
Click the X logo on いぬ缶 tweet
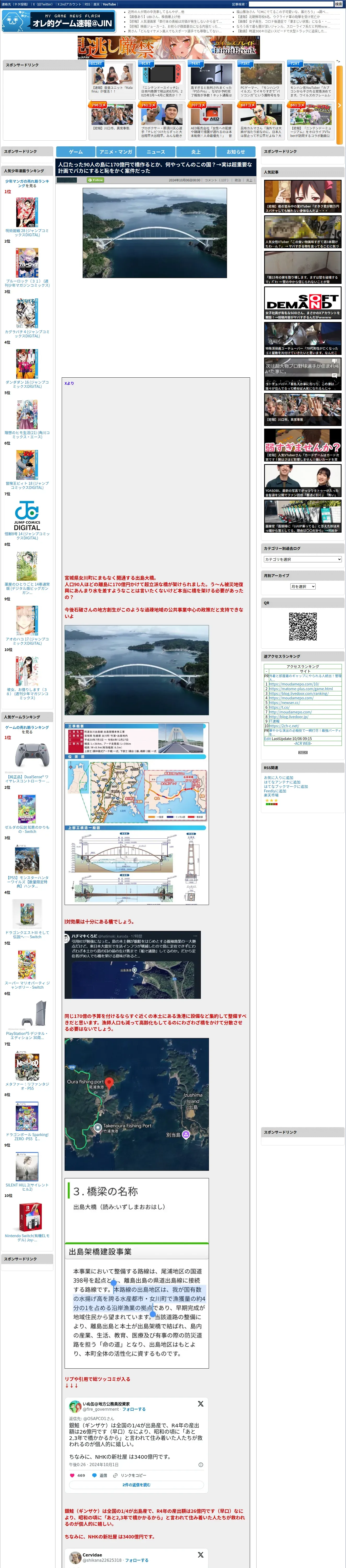point(200,1403)
